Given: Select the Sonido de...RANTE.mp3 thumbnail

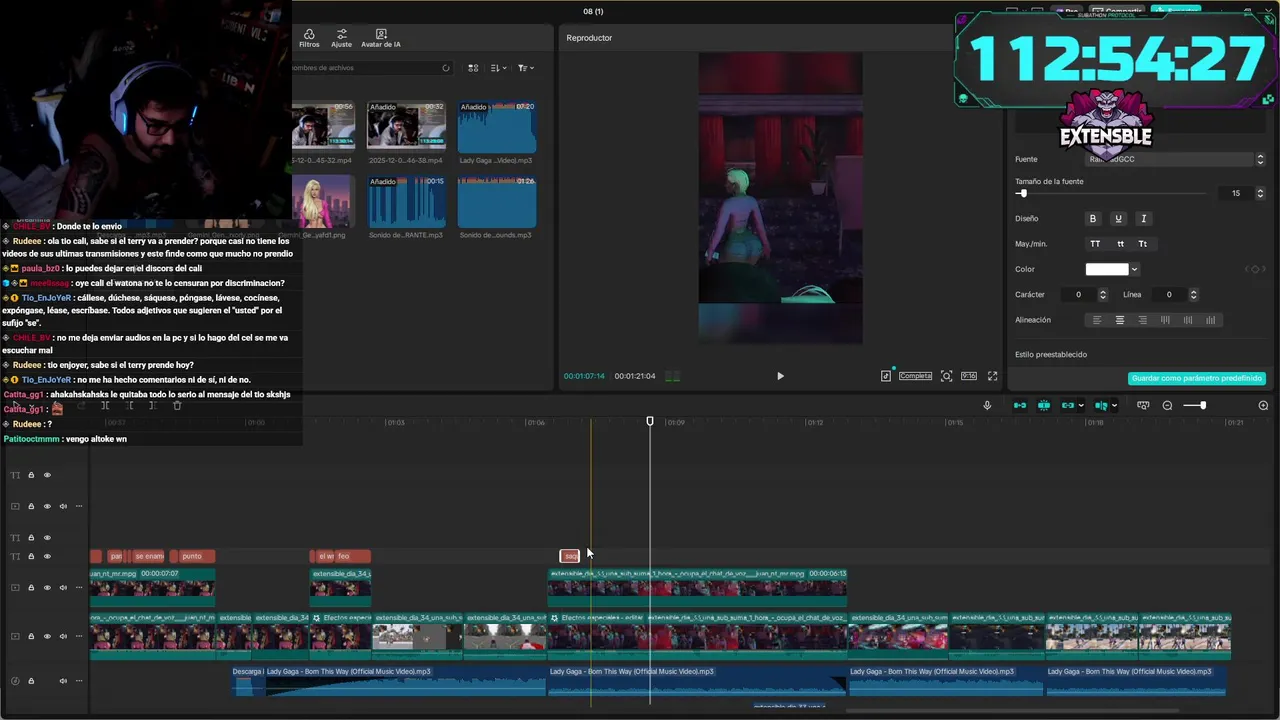Looking at the screenshot, I should click(406, 201).
